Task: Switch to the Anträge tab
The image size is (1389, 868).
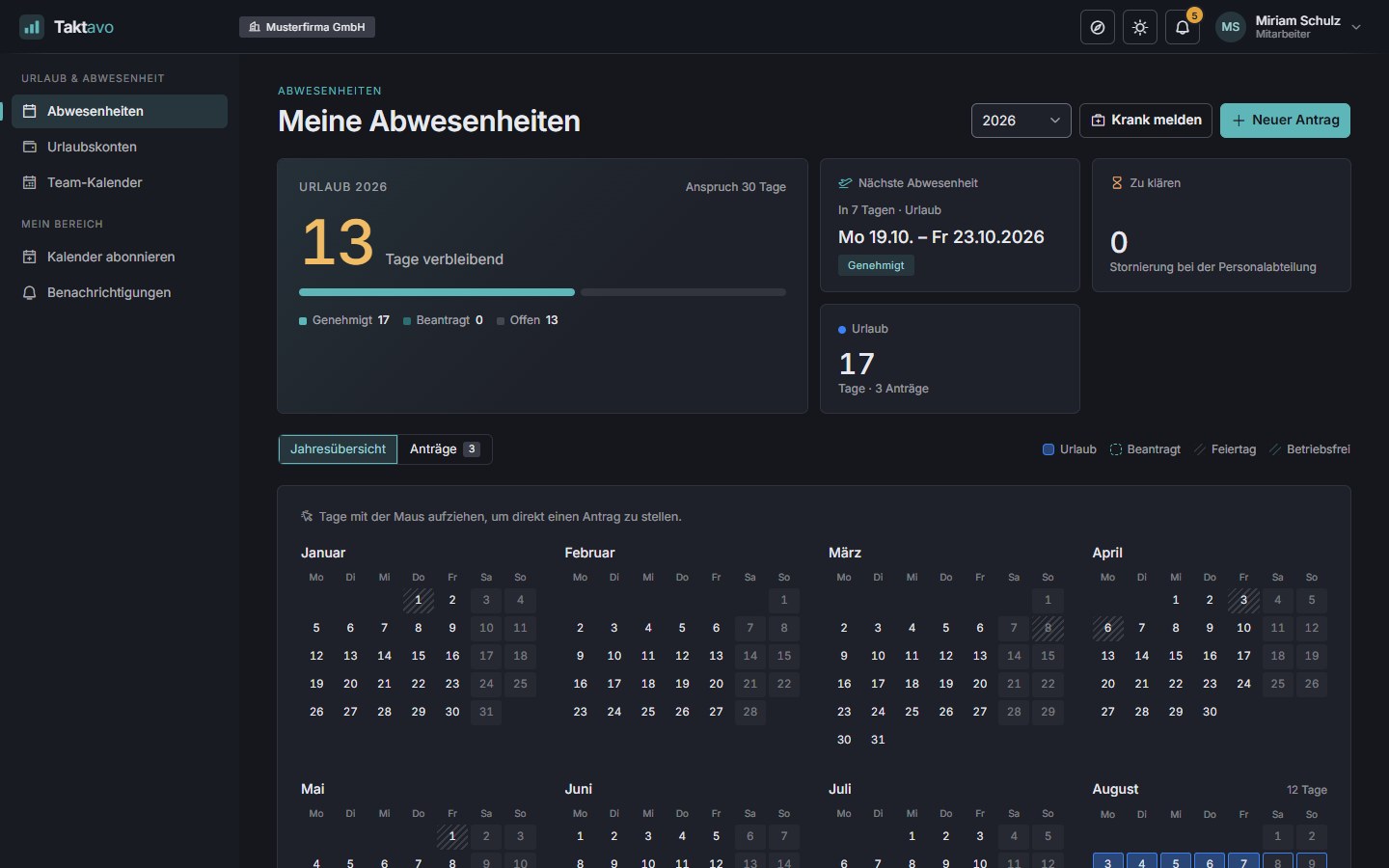Action: click(x=445, y=449)
